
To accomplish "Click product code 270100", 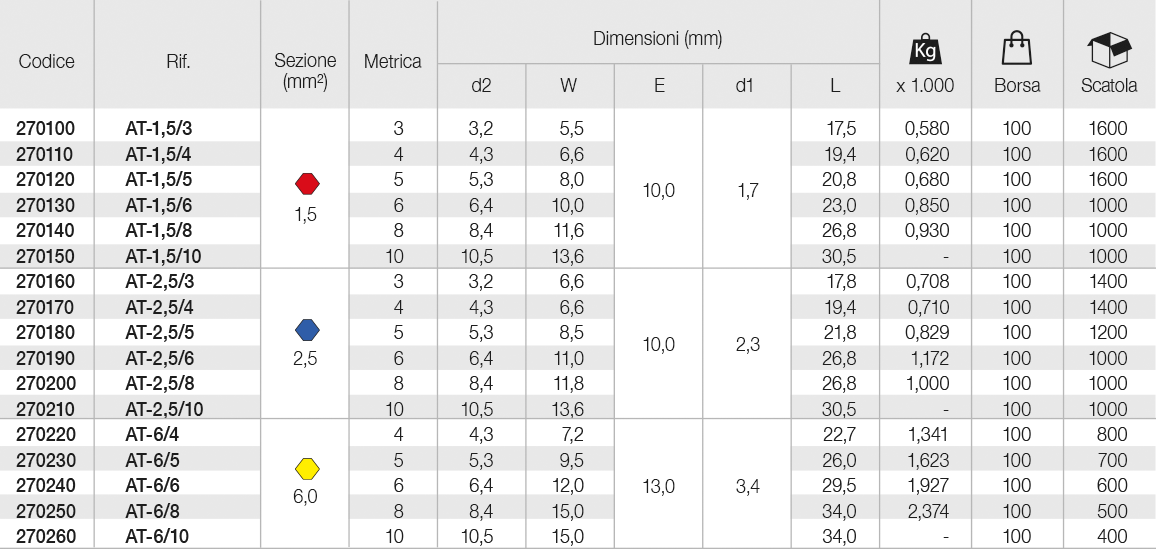I will click(x=46, y=128).
